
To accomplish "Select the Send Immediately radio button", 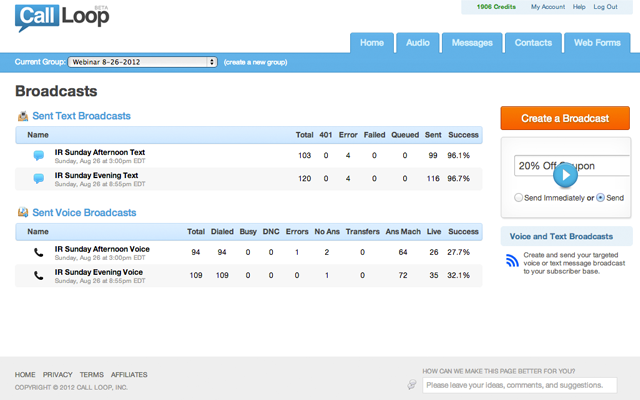I will [518, 198].
